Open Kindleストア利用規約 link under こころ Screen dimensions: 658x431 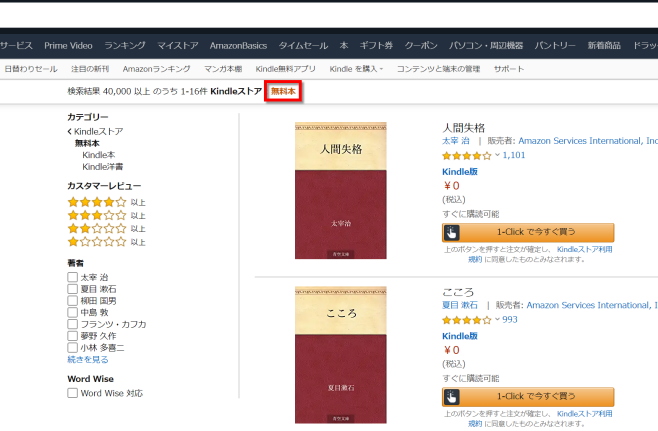click(584, 414)
